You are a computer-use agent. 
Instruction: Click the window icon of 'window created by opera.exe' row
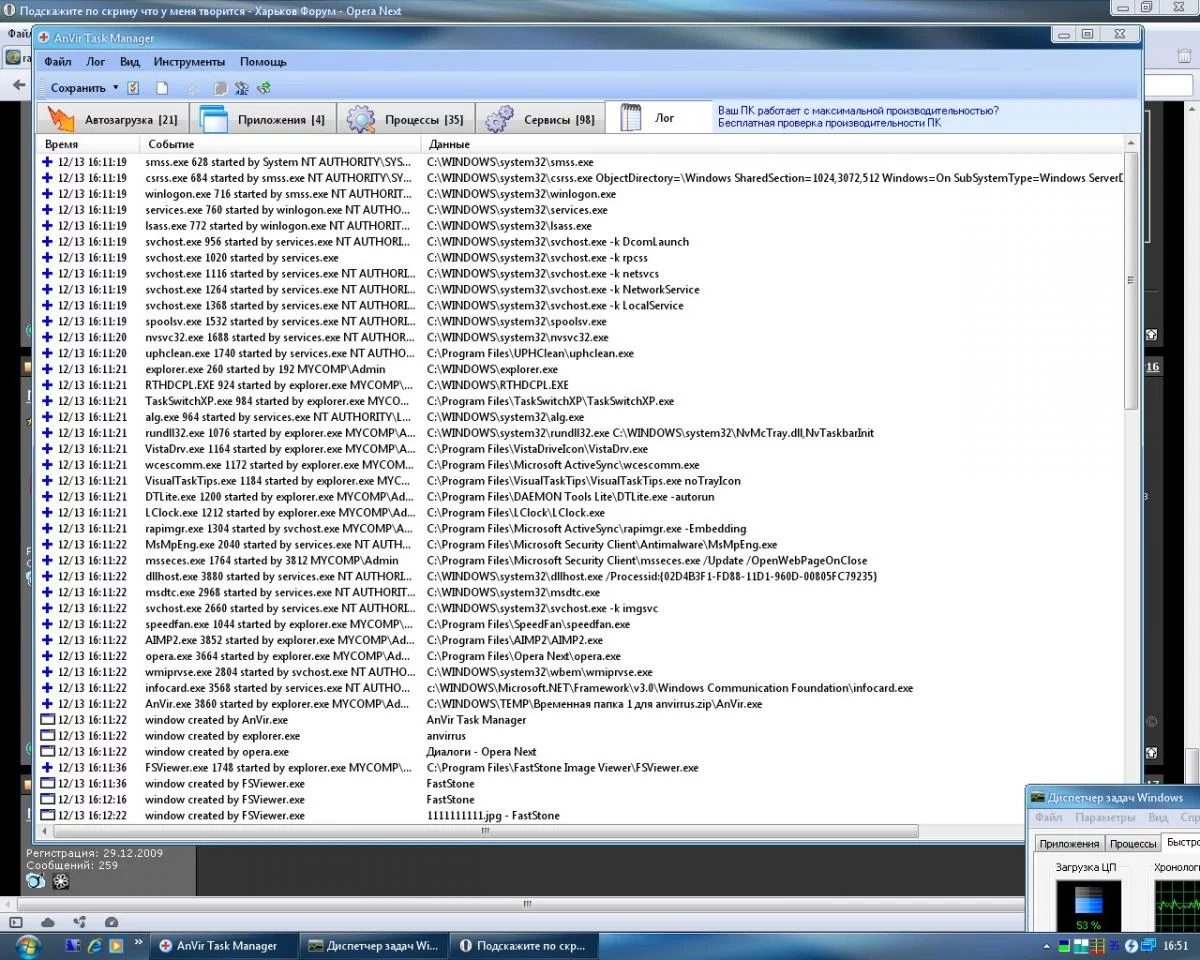[47, 752]
